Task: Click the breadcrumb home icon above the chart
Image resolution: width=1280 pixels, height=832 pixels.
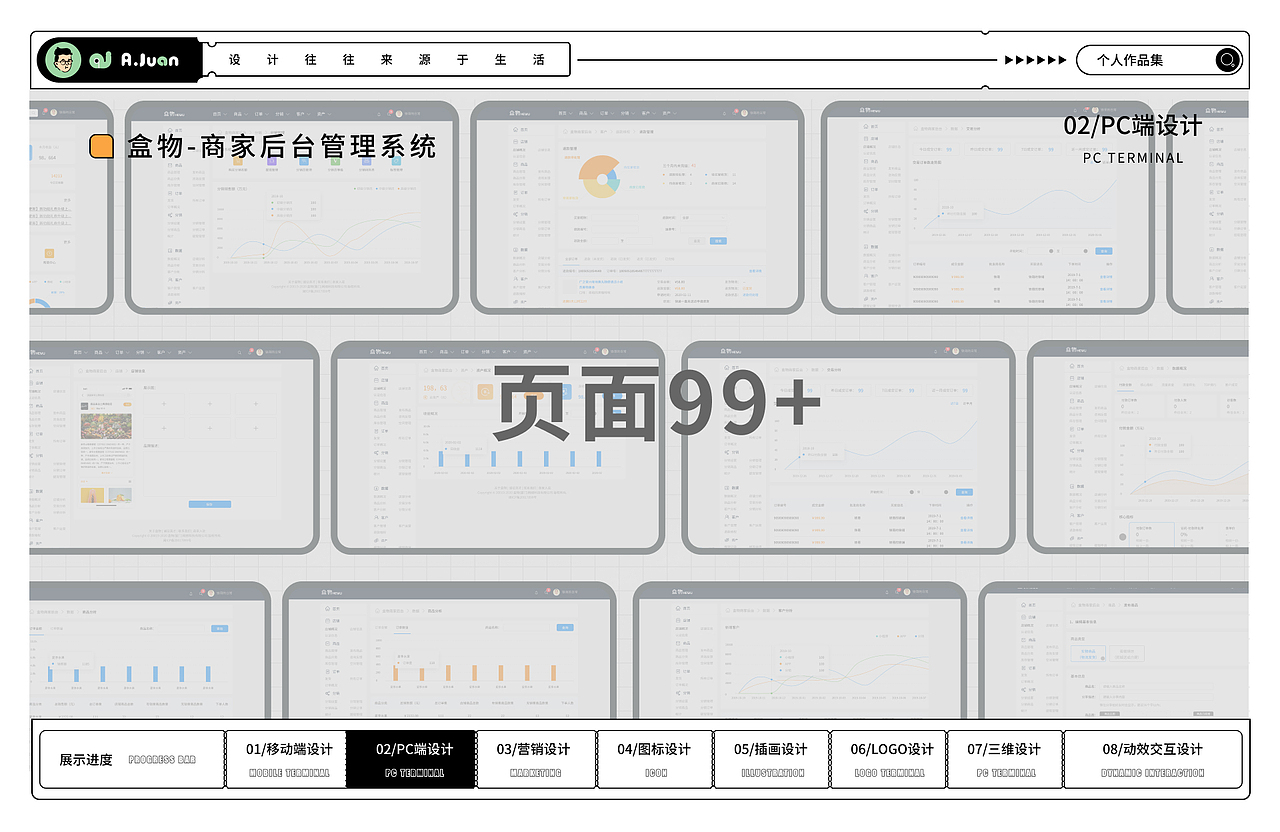Action: 565,131
